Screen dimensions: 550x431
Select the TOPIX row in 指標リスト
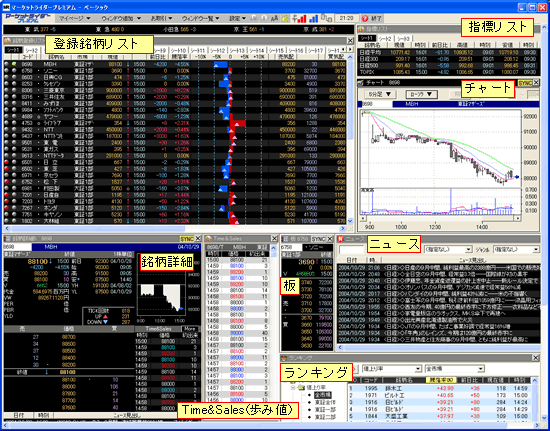[x=448, y=72]
